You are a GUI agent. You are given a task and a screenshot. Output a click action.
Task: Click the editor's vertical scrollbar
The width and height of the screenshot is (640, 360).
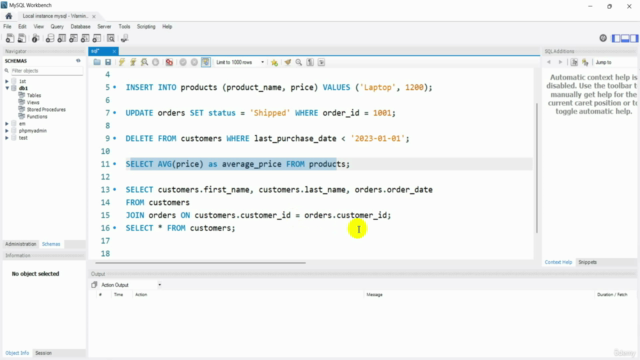click(x=537, y=168)
